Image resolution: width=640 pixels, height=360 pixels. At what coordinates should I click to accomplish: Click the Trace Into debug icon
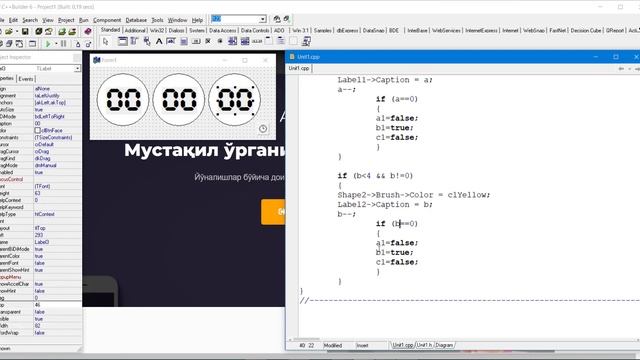tap(78, 44)
